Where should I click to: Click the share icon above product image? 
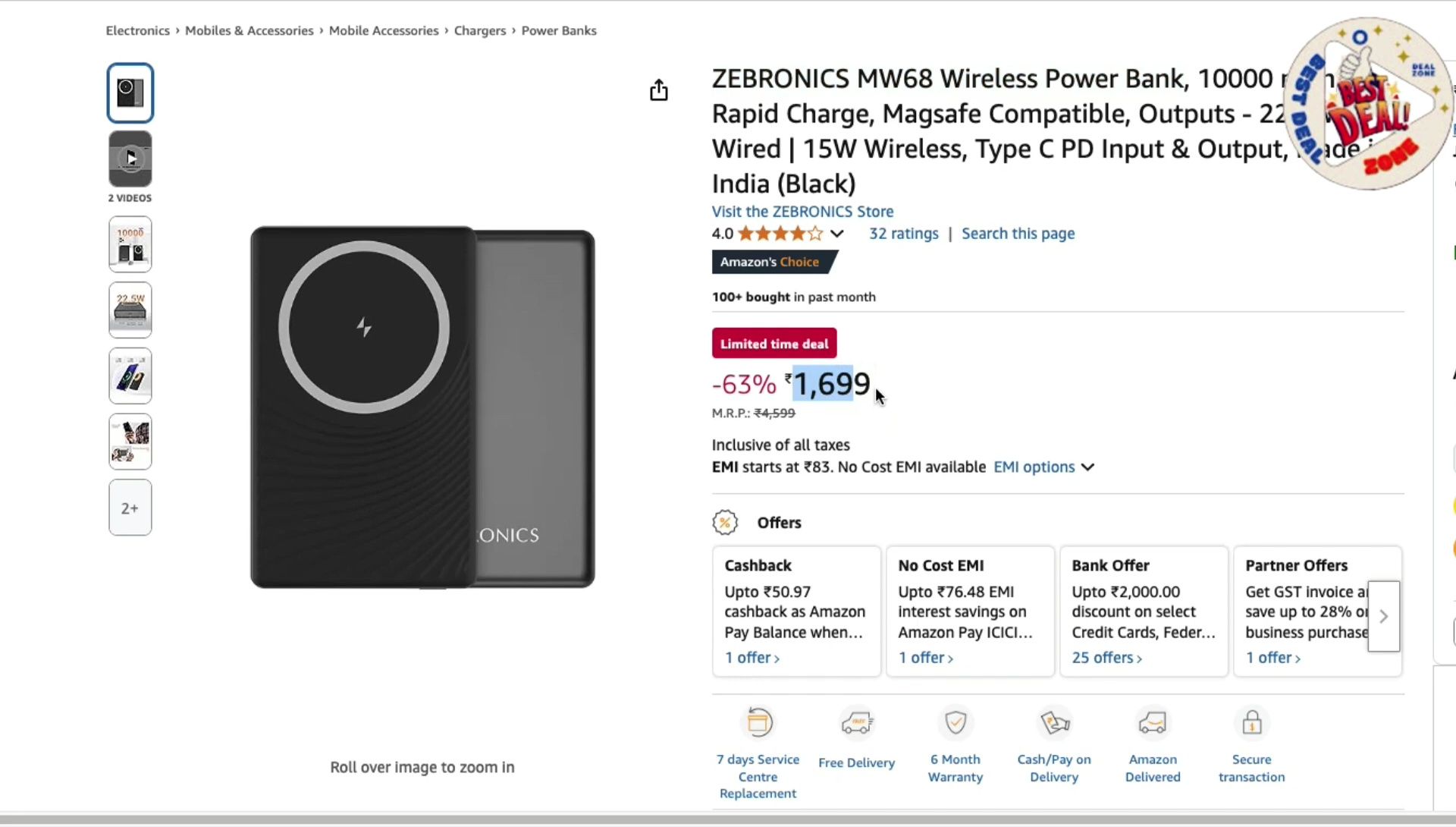[658, 90]
